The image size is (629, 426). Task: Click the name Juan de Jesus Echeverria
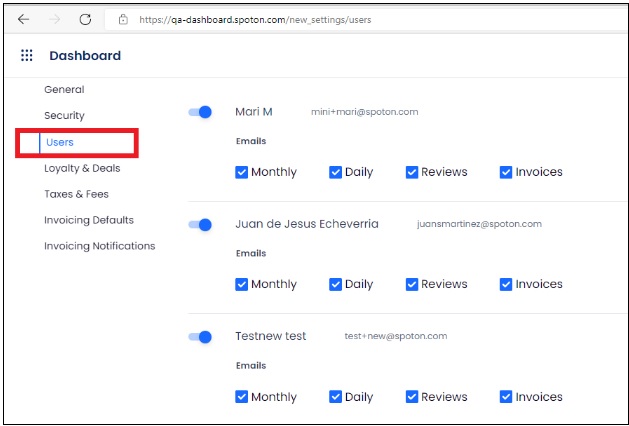[x=307, y=224]
